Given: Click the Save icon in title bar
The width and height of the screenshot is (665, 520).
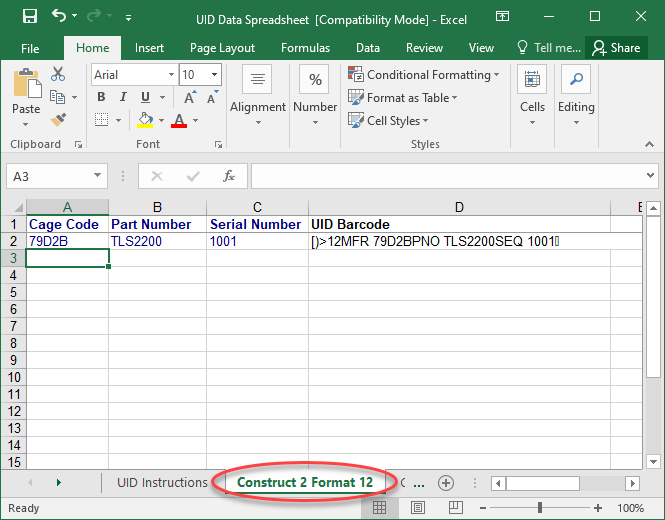Looking at the screenshot, I should (29, 17).
